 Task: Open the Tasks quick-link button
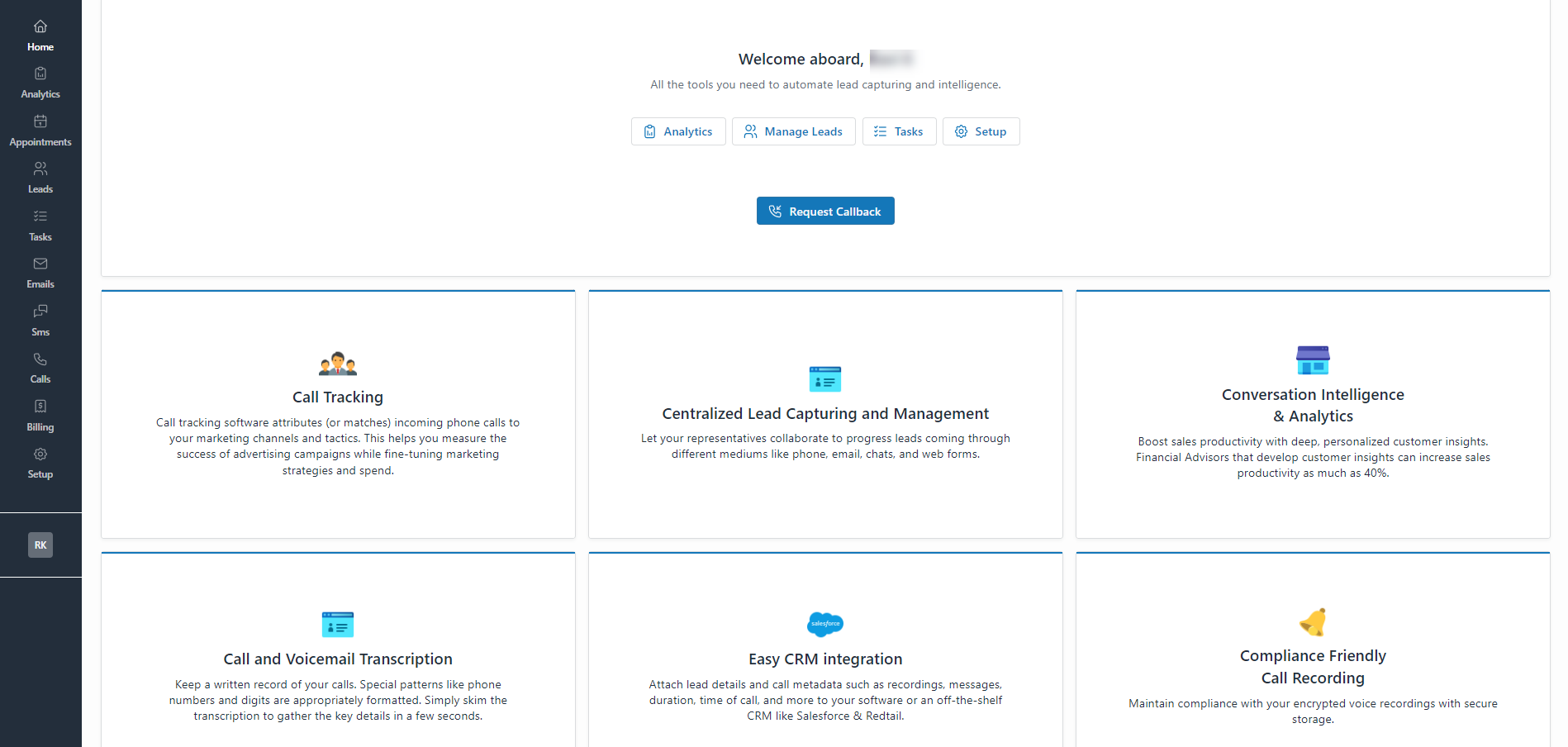click(900, 131)
